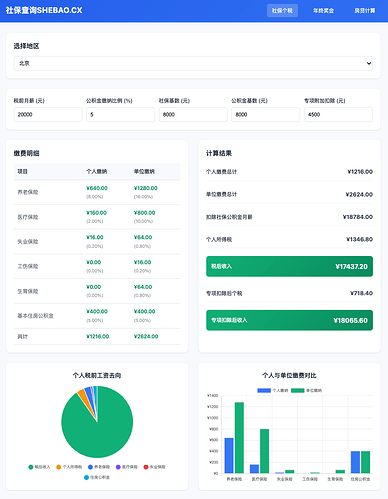Screen dimensions: 388x499
Task: Expand the 北京 region dropdown
Action: 193,63
